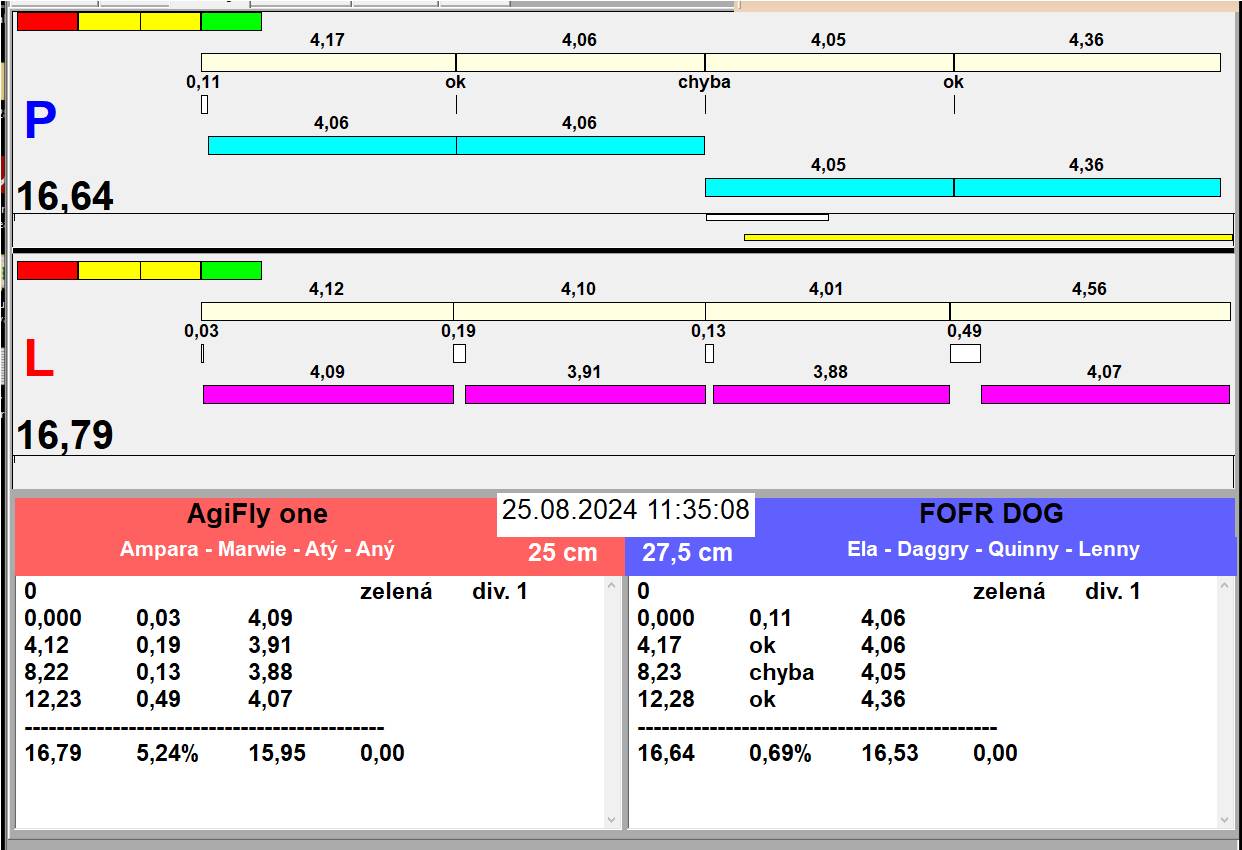This screenshot has width=1242, height=850.
Task: Select the cream 4,56 bar in lane L
Action: pos(1090,311)
